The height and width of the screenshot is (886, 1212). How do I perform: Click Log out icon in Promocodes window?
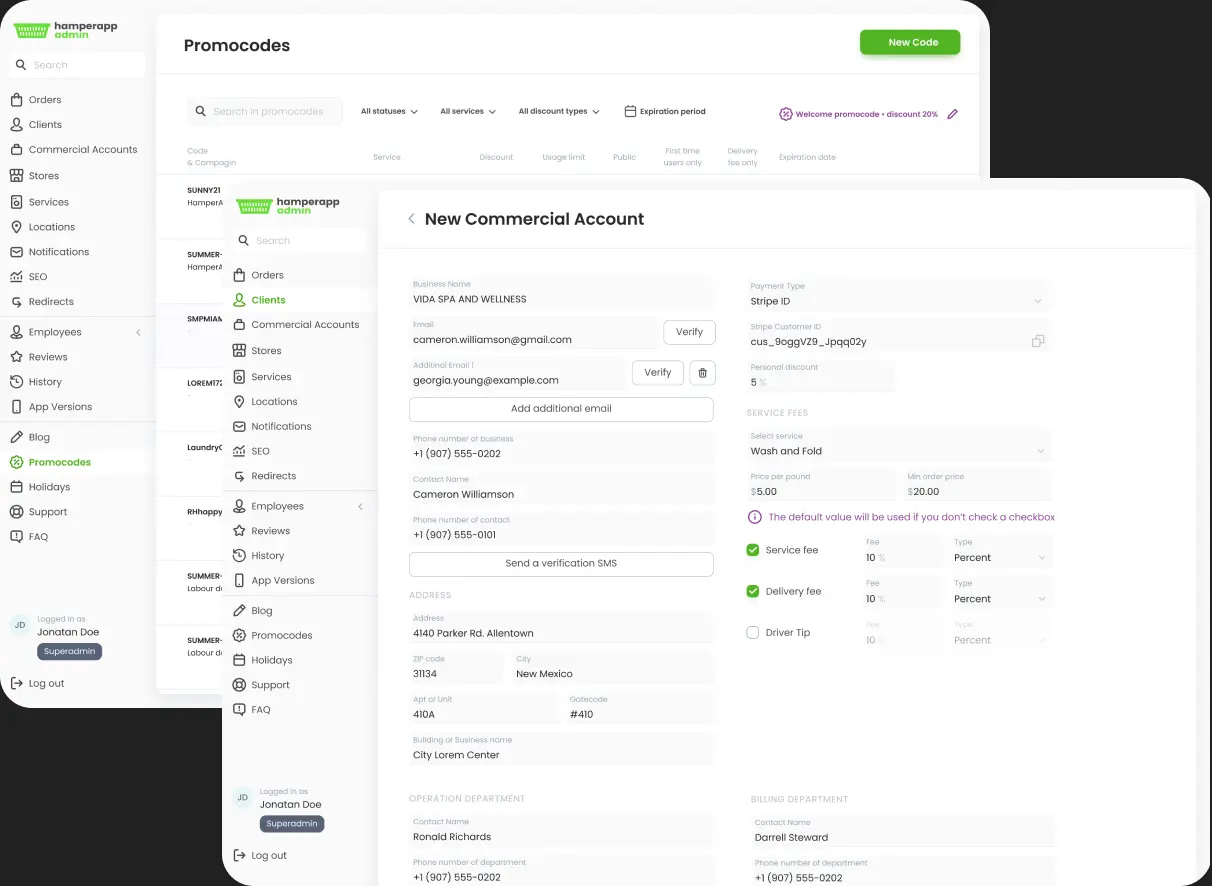pyautogui.click(x=17, y=684)
